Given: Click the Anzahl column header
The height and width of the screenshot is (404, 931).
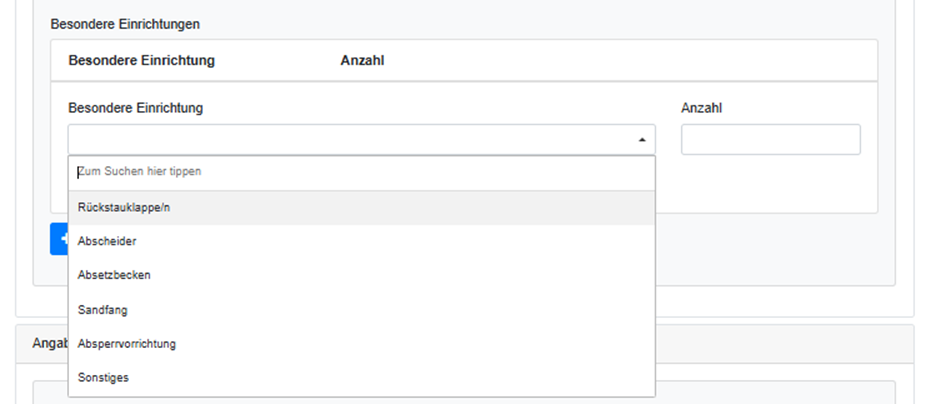Looking at the screenshot, I should pyautogui.click(x=363, y=61).
